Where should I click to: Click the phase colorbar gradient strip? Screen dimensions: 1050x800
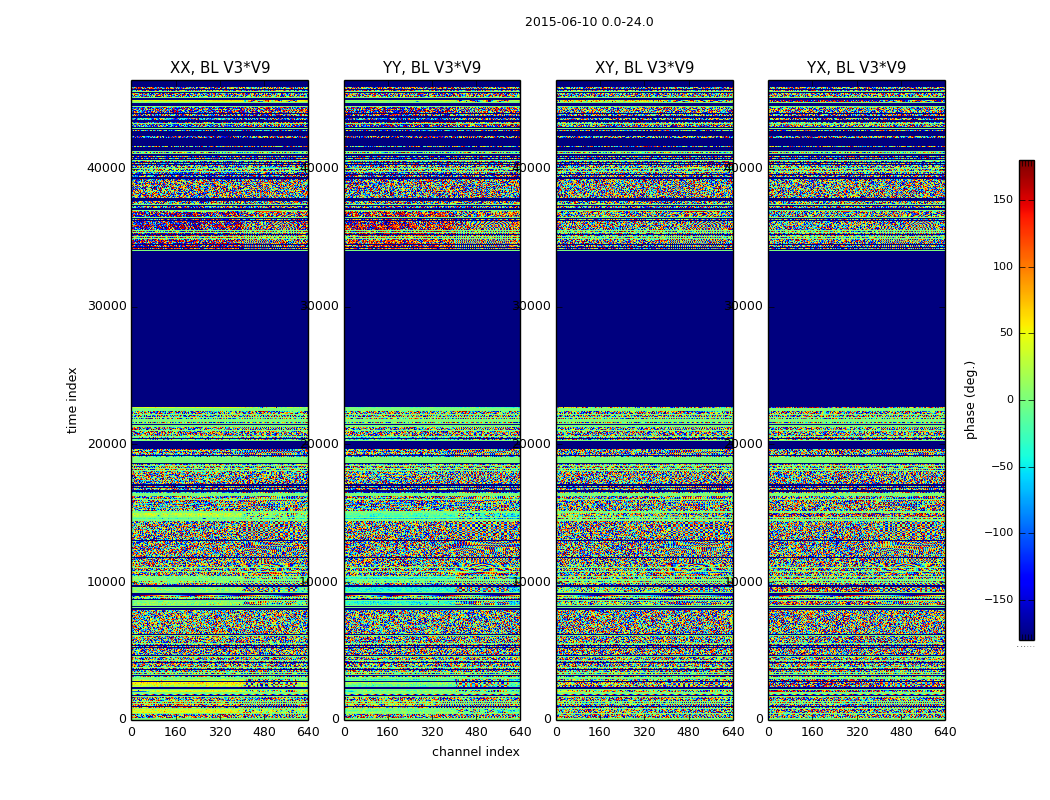coord(1027,400)
